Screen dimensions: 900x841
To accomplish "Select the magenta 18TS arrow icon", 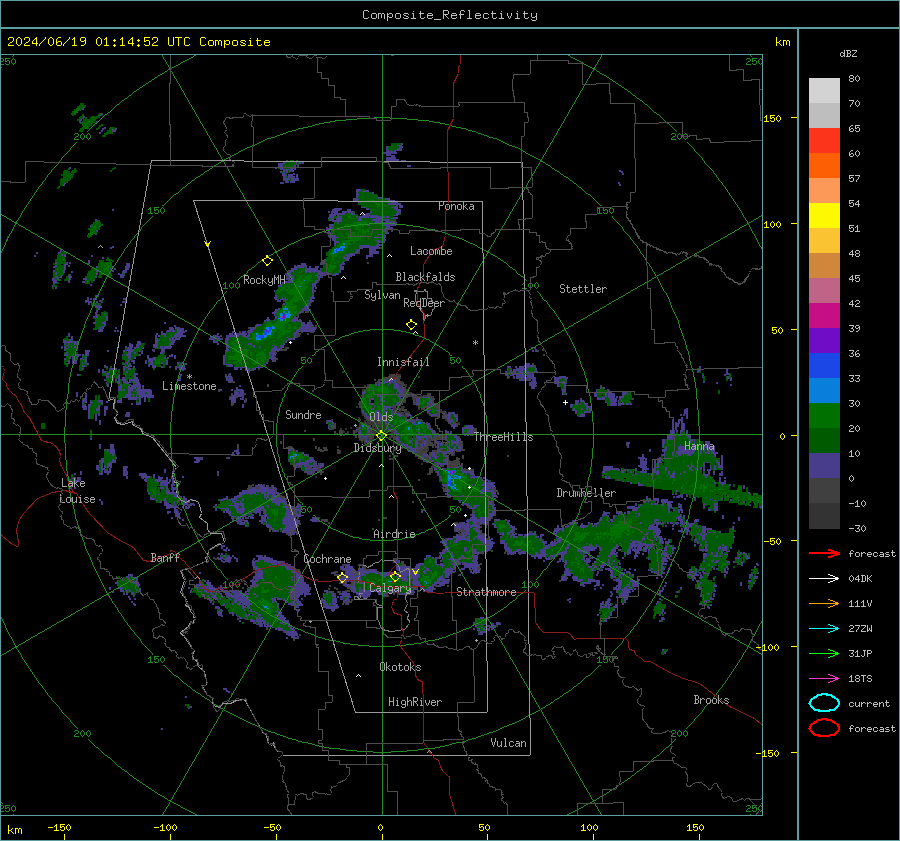I will [x=824, y=679].
